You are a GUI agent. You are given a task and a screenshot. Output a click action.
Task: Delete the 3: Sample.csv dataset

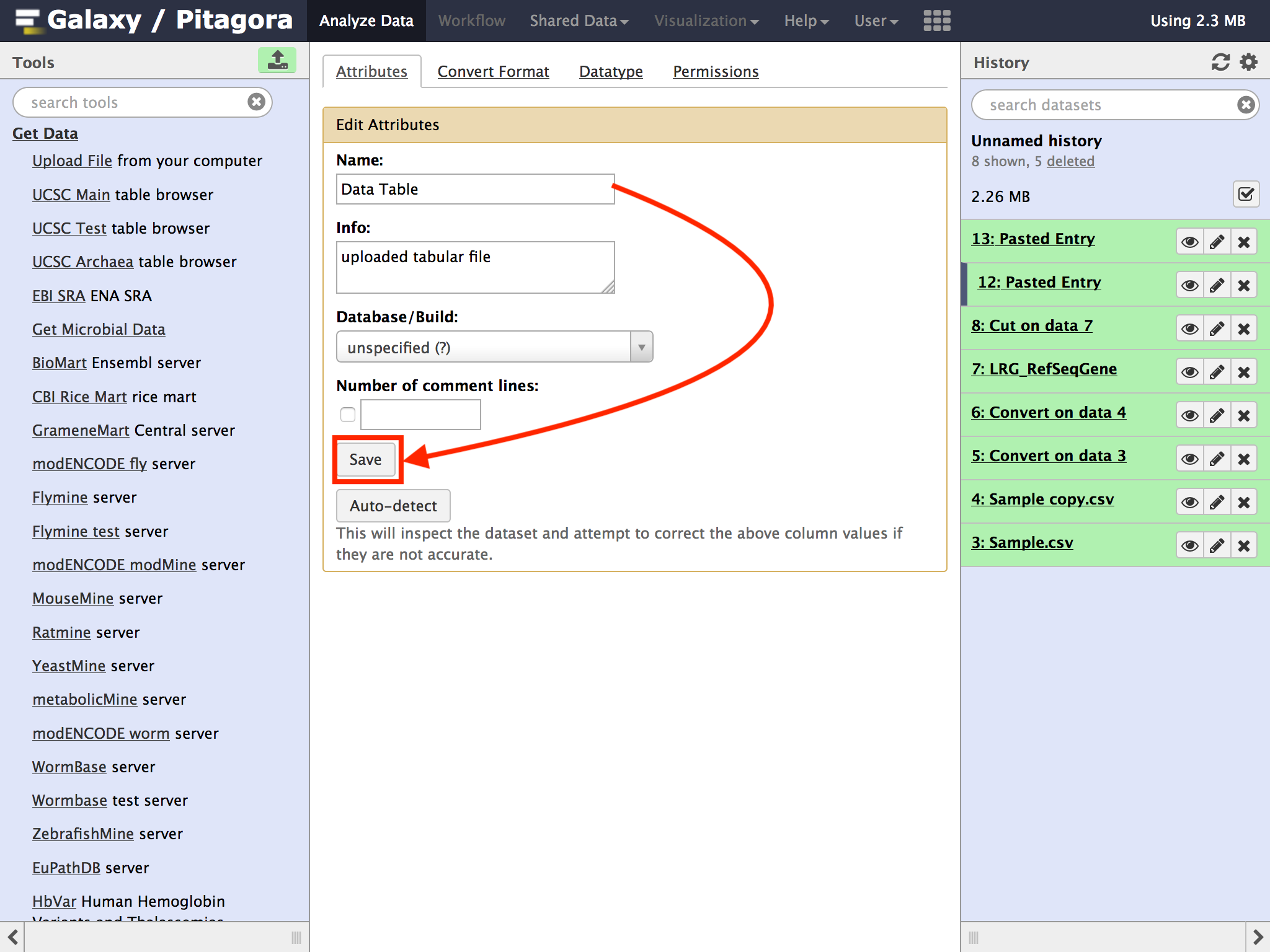pos(1243,545)
